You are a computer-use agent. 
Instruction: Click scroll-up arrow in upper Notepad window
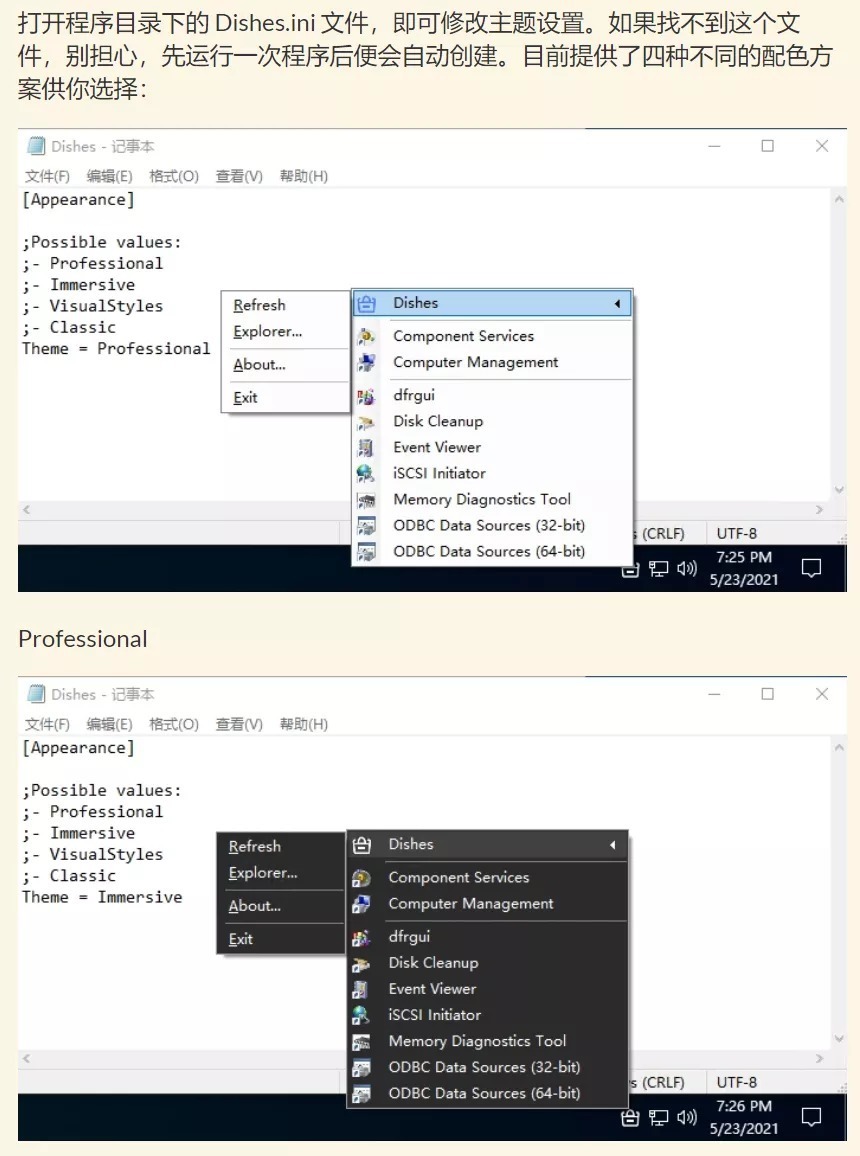coord(839,199)
